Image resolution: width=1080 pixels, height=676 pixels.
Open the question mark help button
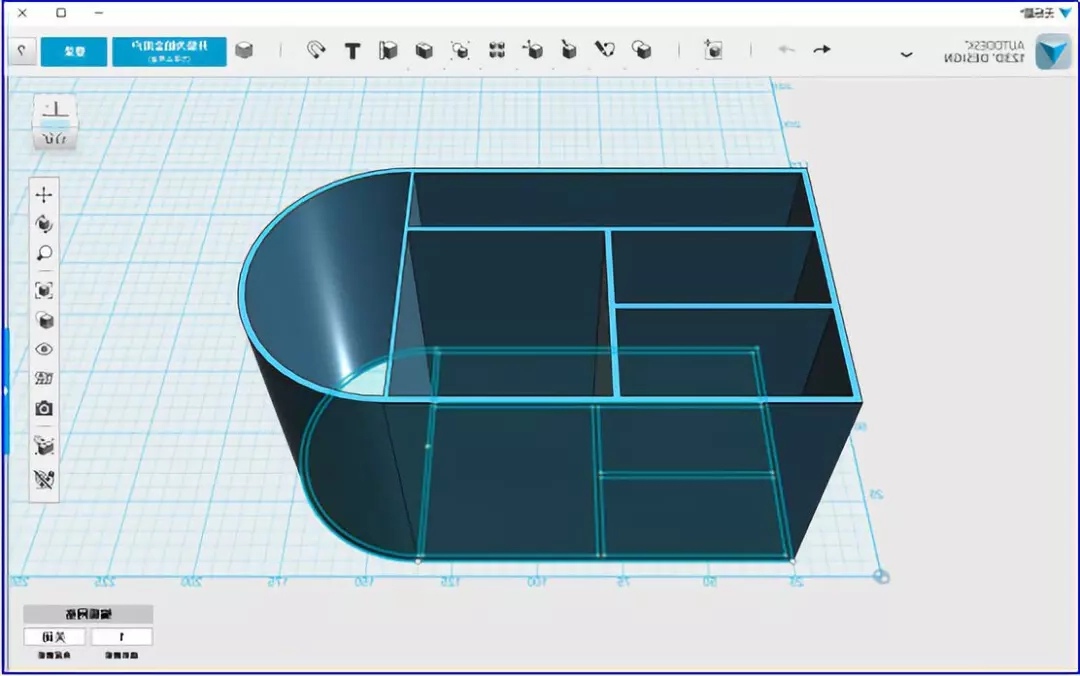(x=21, y=52)
